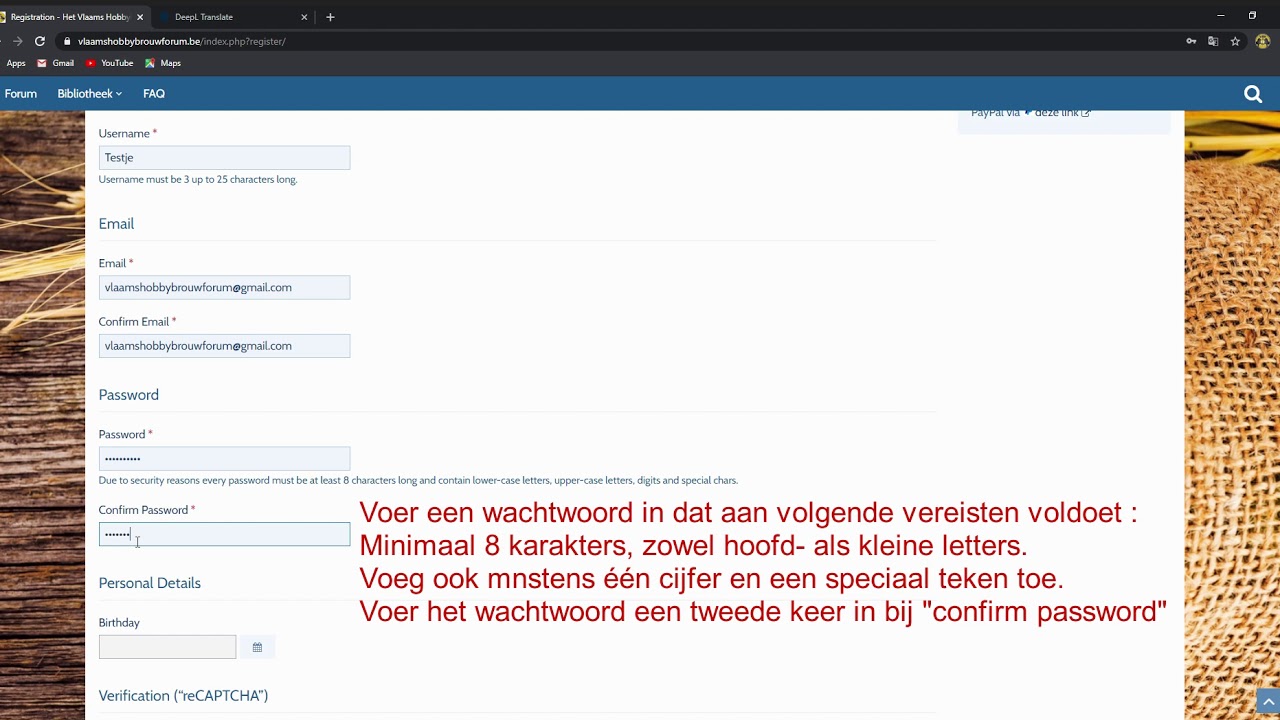Click the Birthday date input
This screenshot has height=720, width=1280.
[x=167, y=647]
